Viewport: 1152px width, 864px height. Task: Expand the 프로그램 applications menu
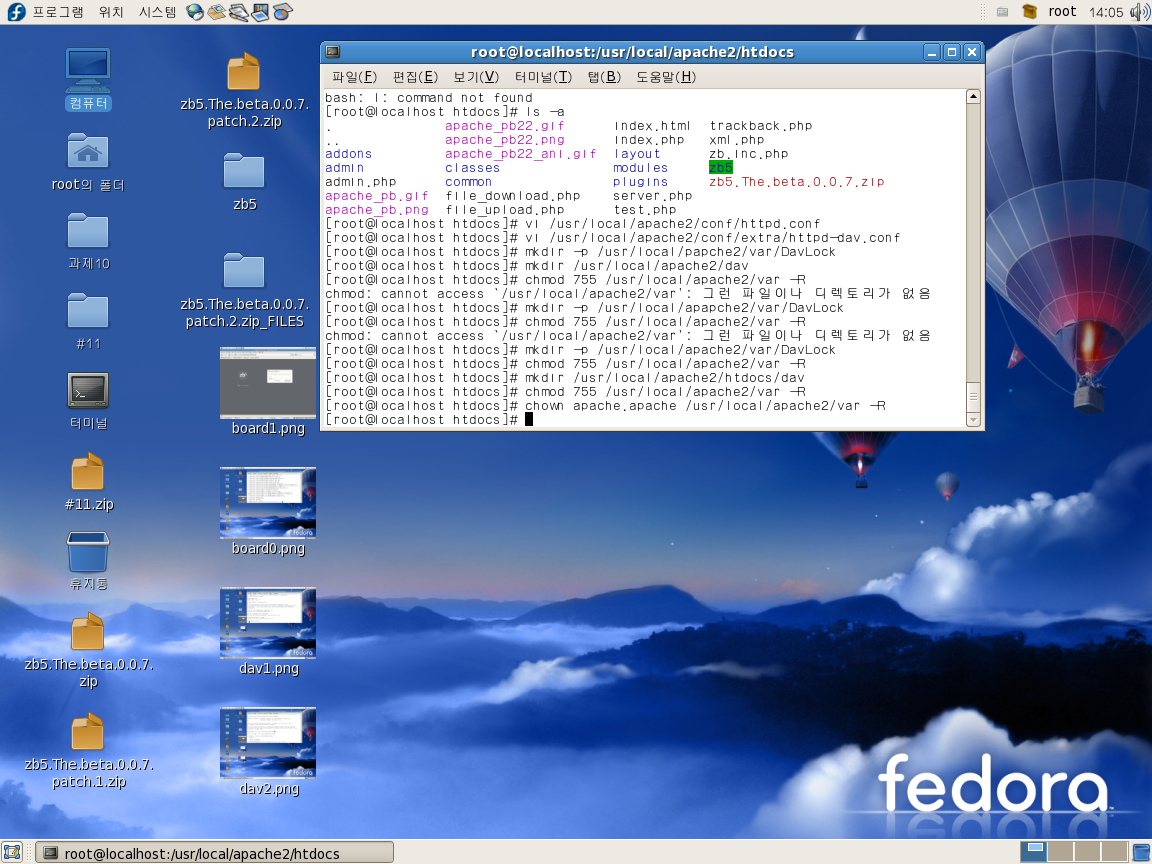58,12
